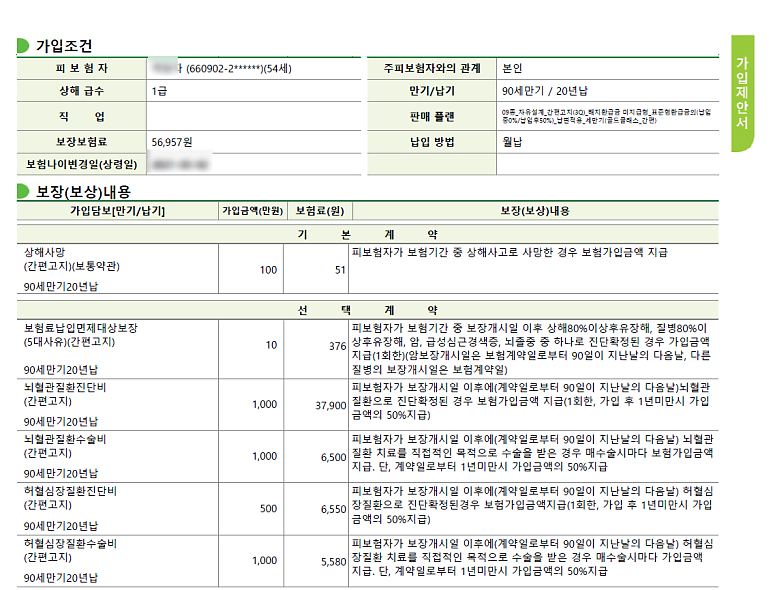
Task: Select the 뇌혈관질환수술비 coverage name
Action: coord(65,439)
